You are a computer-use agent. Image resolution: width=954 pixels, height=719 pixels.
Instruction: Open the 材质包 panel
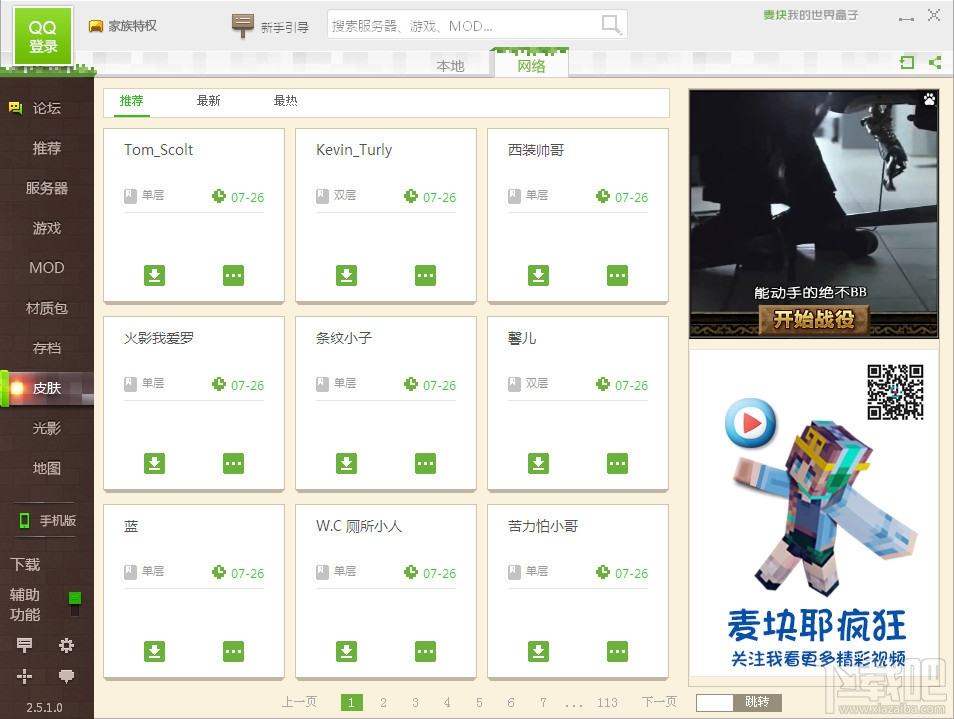(45, 308)
